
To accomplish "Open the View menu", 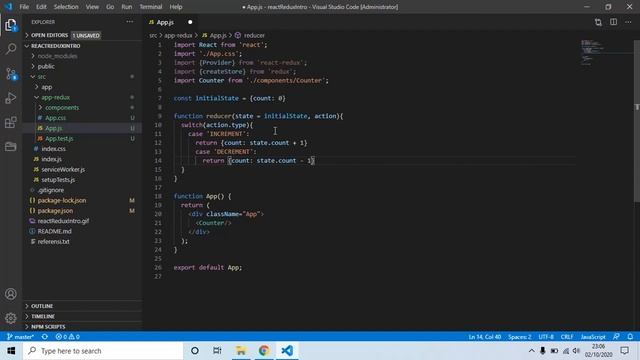I will click(x=92, y=7).
